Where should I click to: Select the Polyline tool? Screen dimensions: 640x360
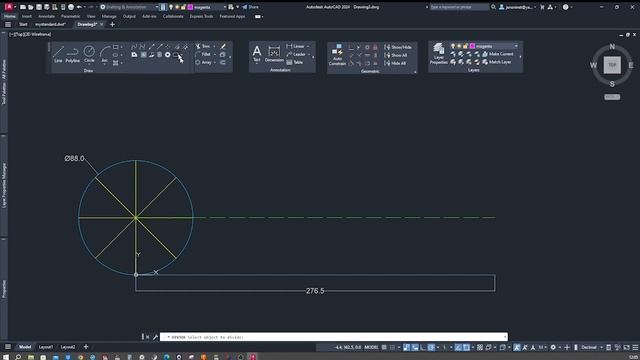(x=72, y=54)
